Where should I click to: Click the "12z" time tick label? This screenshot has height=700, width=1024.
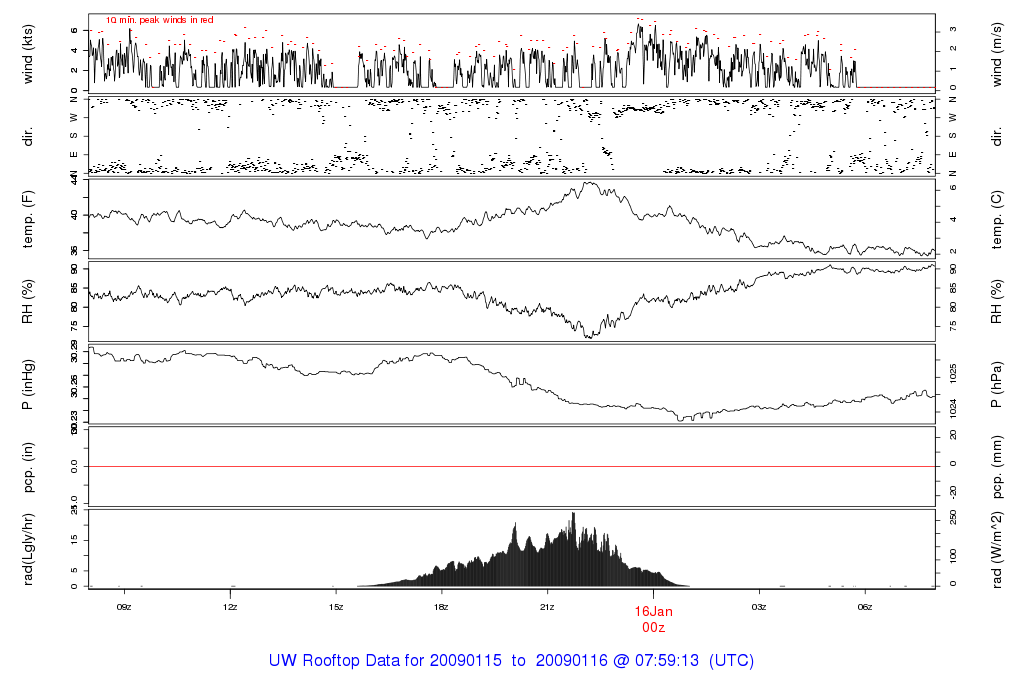coord(230,607)
